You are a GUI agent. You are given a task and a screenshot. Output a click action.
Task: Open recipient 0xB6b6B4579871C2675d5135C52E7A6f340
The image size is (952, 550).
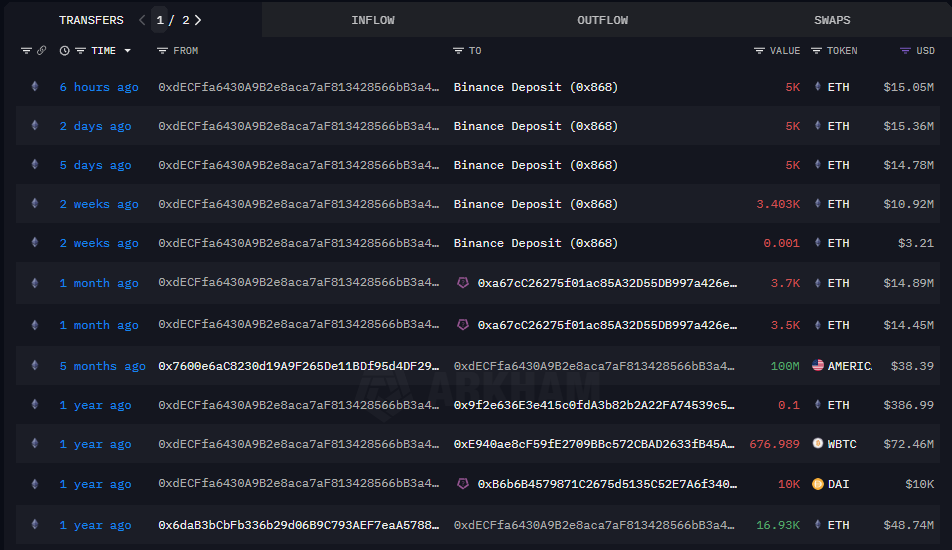[607, 484]
